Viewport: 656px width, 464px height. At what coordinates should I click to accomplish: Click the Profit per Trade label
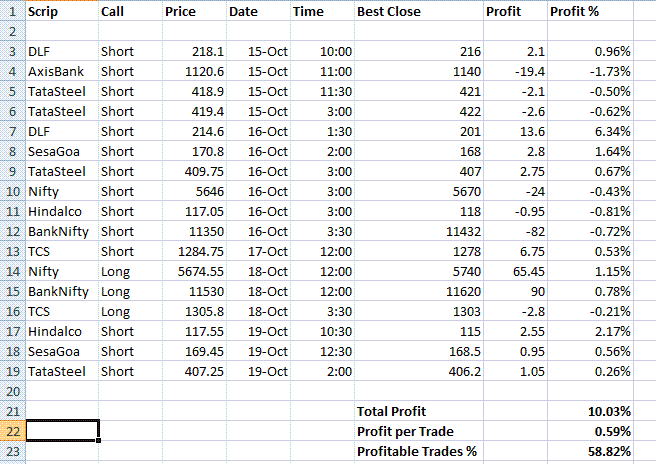click(405, 431)
